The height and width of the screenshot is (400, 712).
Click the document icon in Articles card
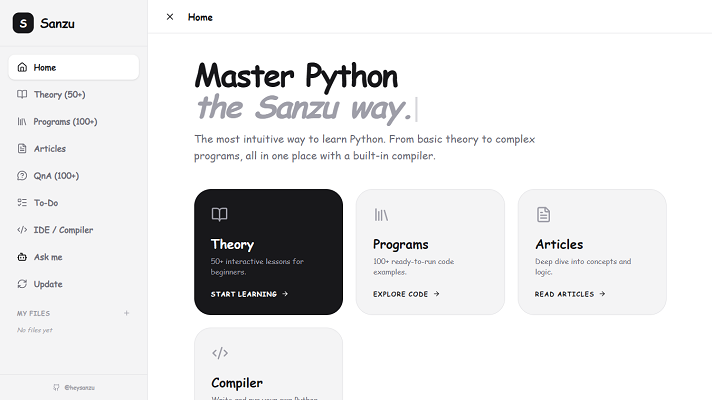pos(543,214)
